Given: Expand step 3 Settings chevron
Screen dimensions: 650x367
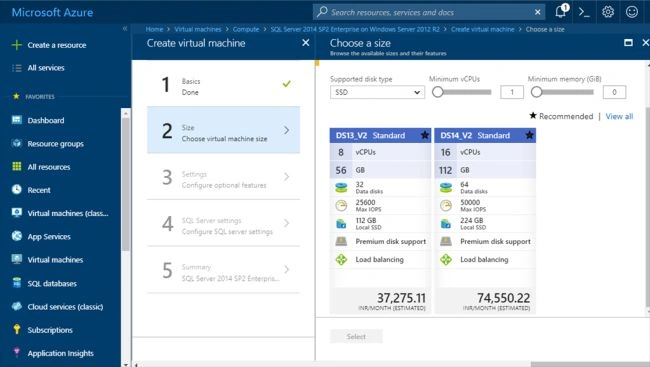Looking at the screenshot, I should pos(286,177).
